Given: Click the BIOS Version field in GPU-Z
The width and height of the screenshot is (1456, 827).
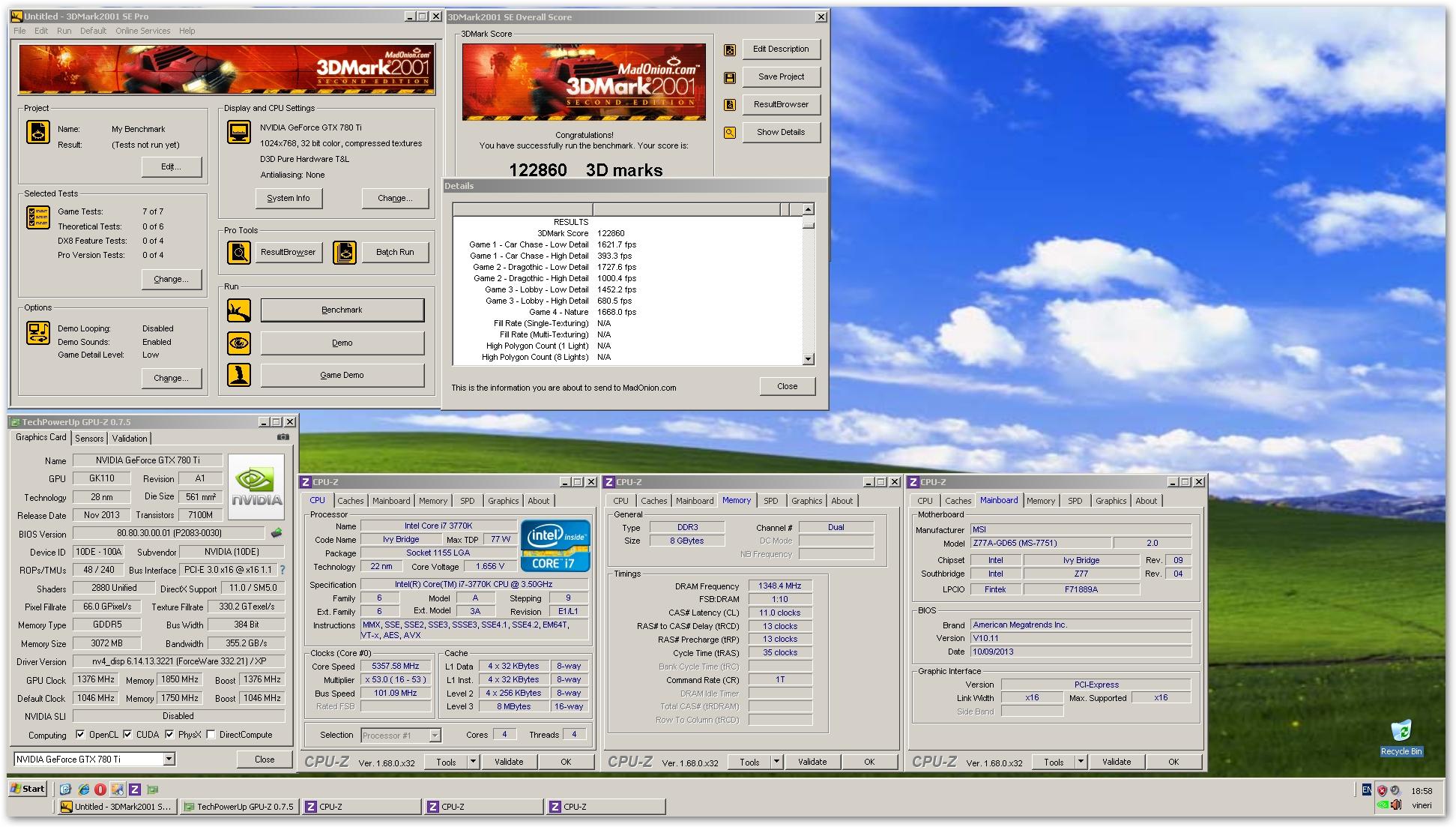Looking at the screenshot, I should click(x=169, y=534).
